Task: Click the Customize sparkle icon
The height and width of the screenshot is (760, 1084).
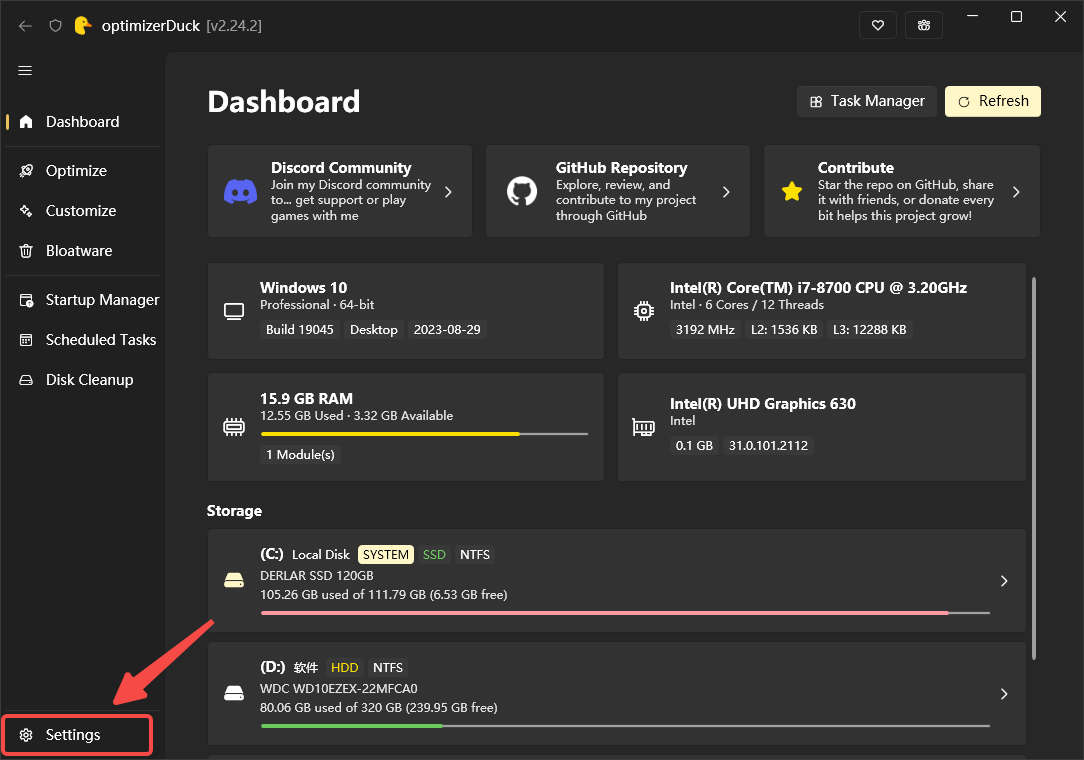Action: tap(26, 211)
